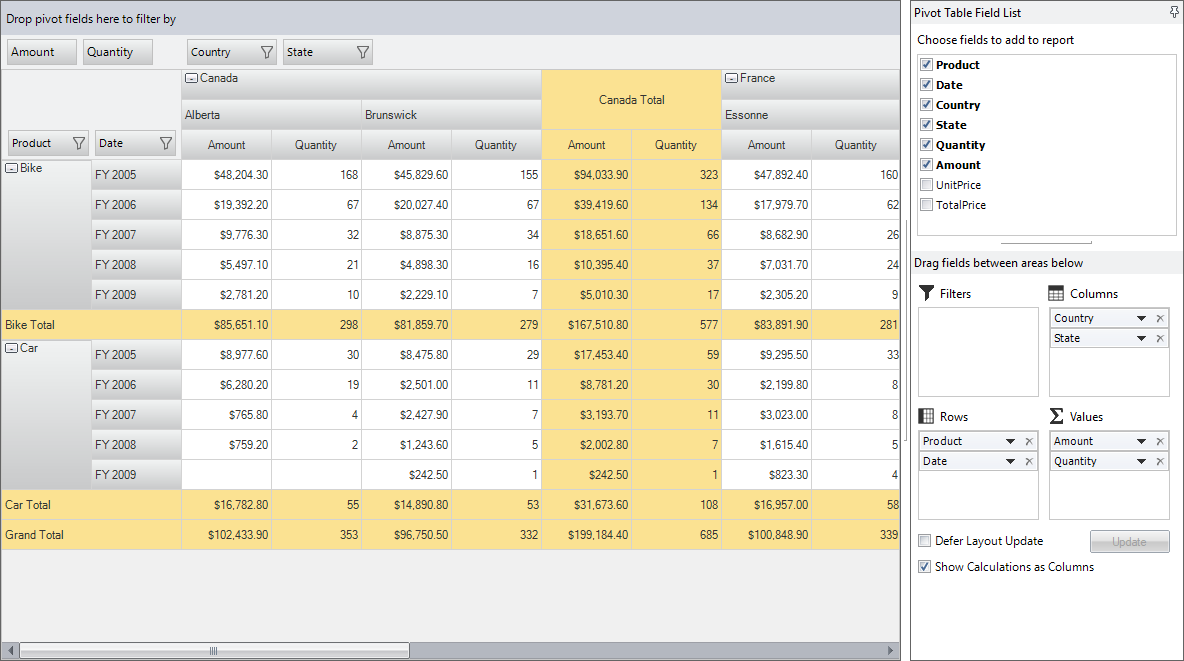
Task: Open the Amount dropdown in Values area
Action: click(1141, 441)
